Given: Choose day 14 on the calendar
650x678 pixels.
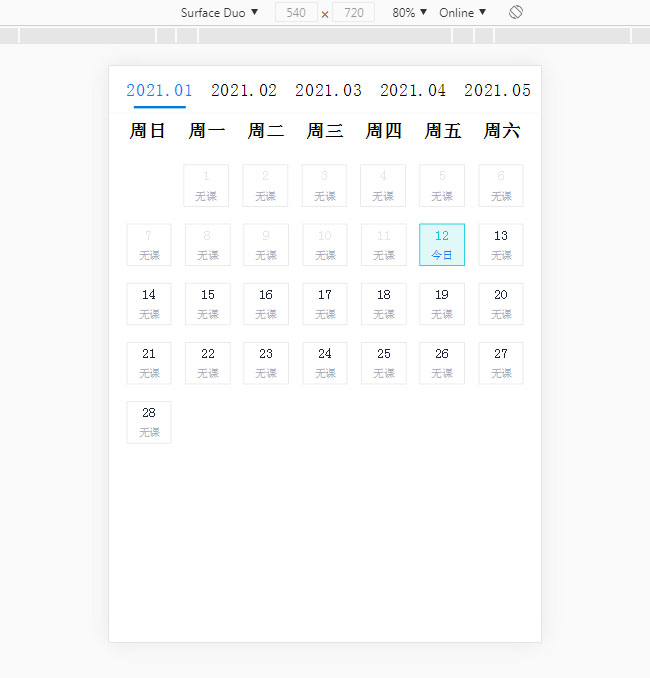Looking at the screenshot, I should 149,304.
